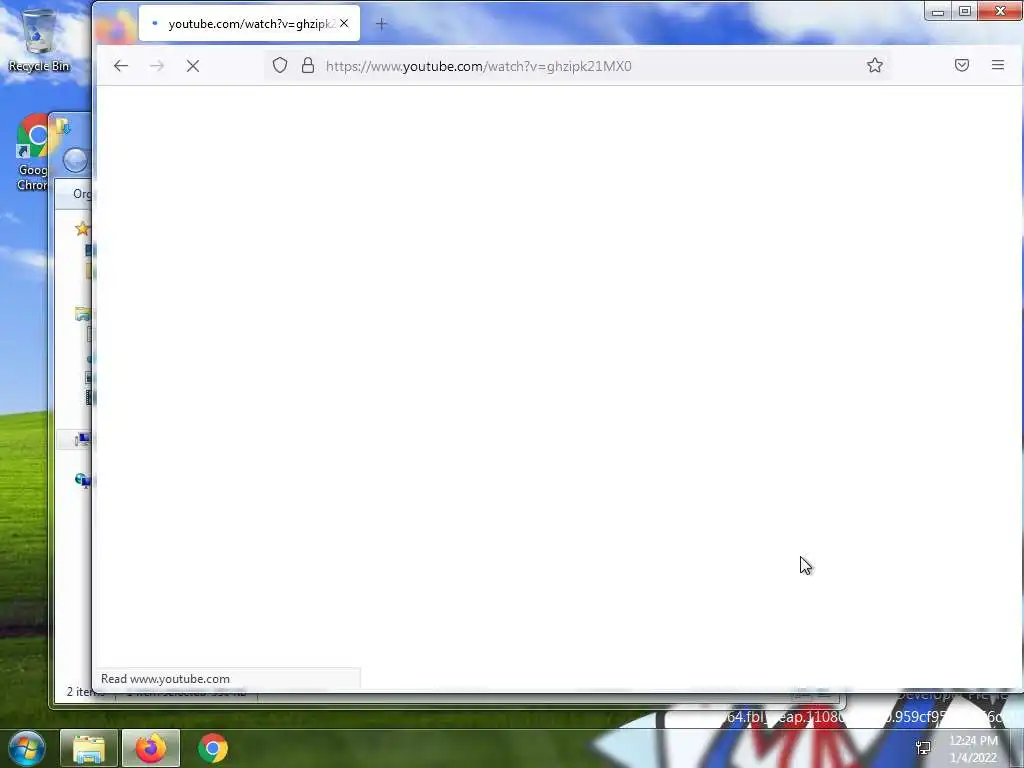
Task: Stop loading the YouTube page
Action: [x=193, y=66]
